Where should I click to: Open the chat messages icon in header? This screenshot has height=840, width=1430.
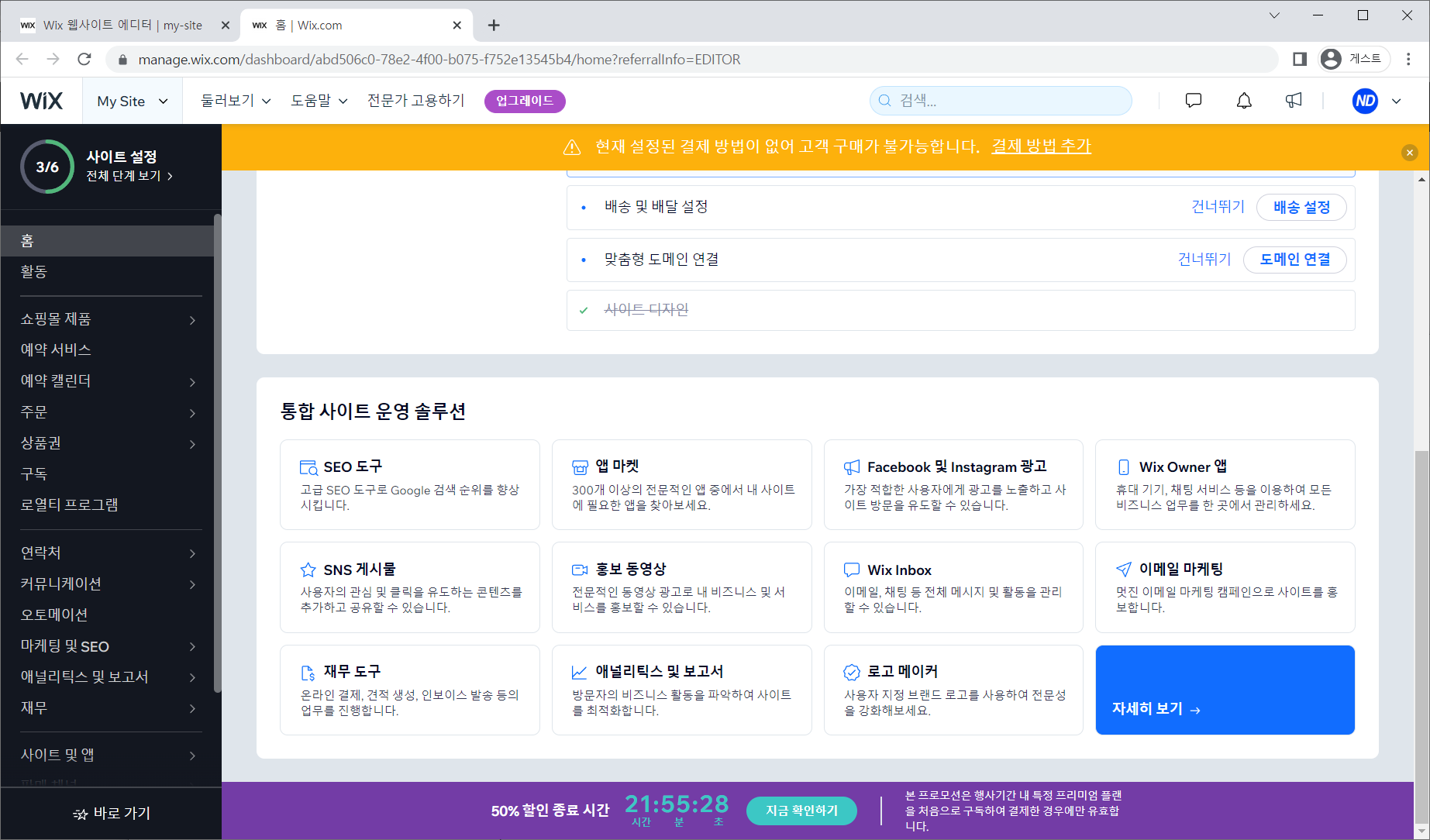click(x=1194, y=101)
